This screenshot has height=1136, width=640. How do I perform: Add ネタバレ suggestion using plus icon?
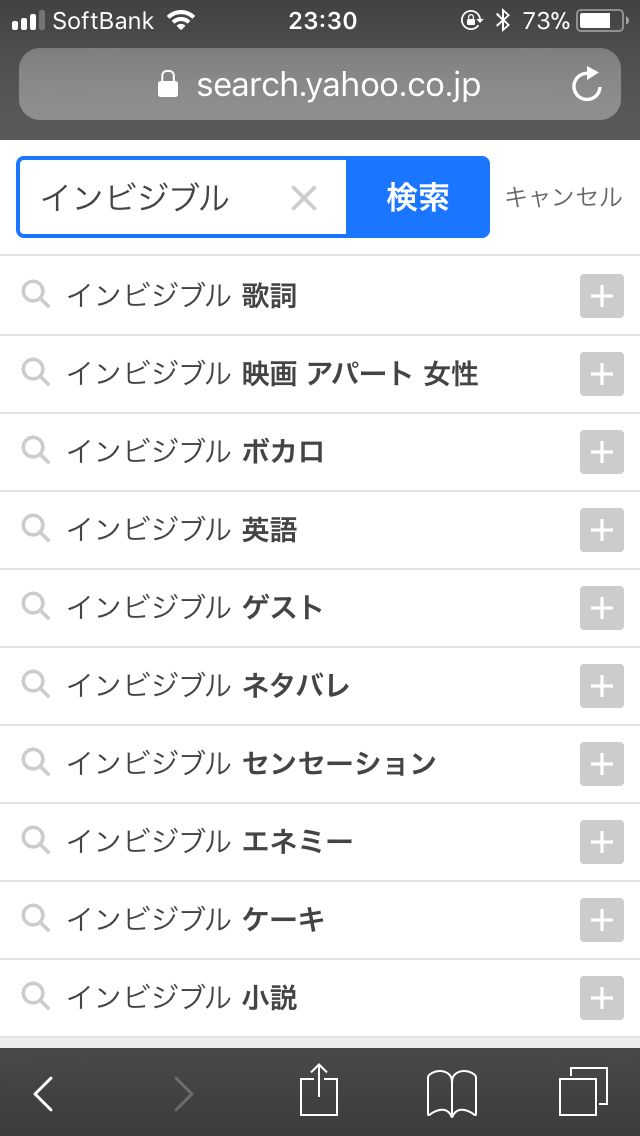coord(601,687)
